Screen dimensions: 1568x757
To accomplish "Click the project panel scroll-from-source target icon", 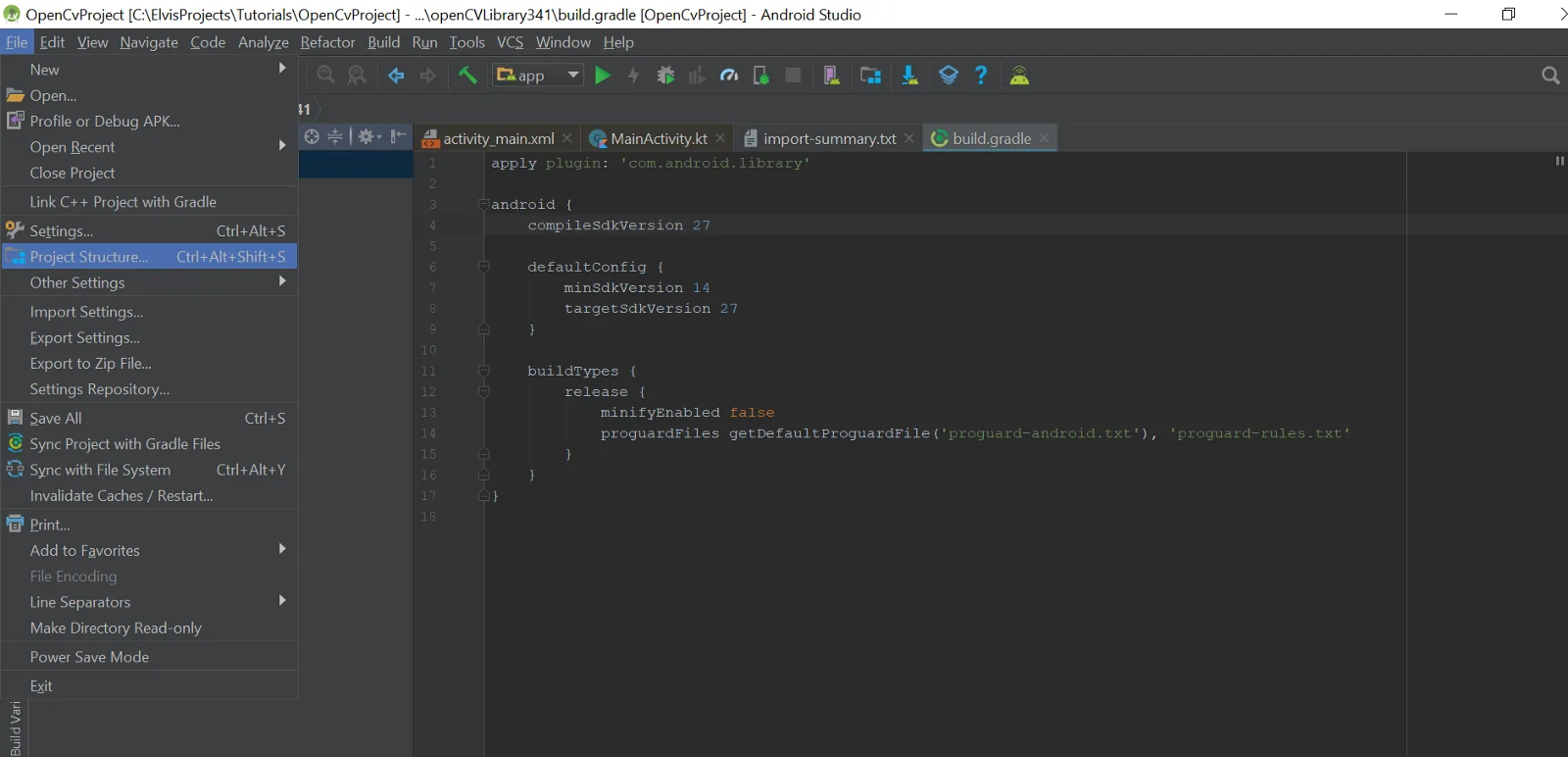I will coord(312,136).
